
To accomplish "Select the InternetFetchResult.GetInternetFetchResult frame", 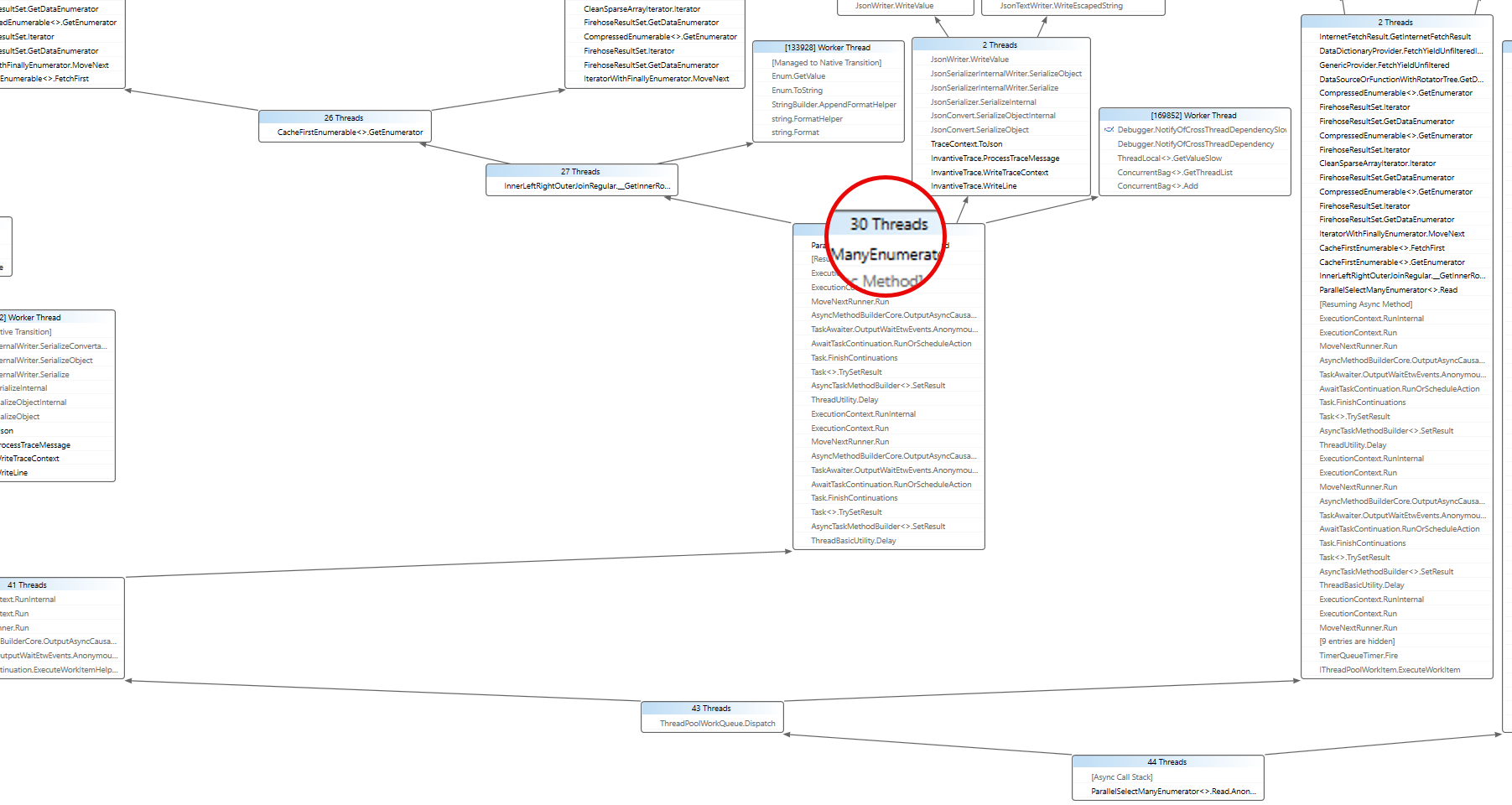I will tap(1395, 37).
